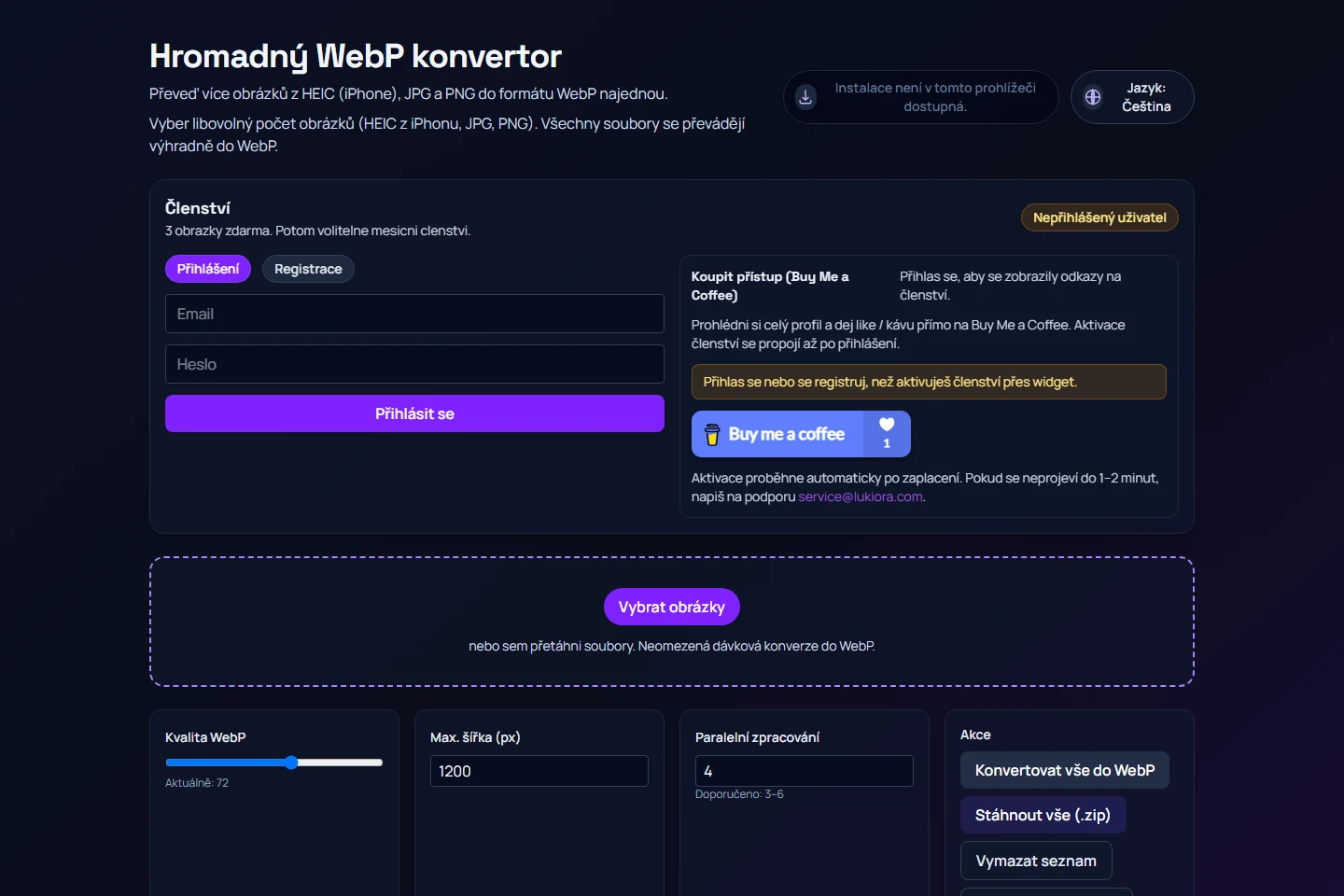Click the 'Koupit přístup (Buy Me a Coffee)' heading
This screenshot has height=896, width=1344.
(x=771, y=286)
